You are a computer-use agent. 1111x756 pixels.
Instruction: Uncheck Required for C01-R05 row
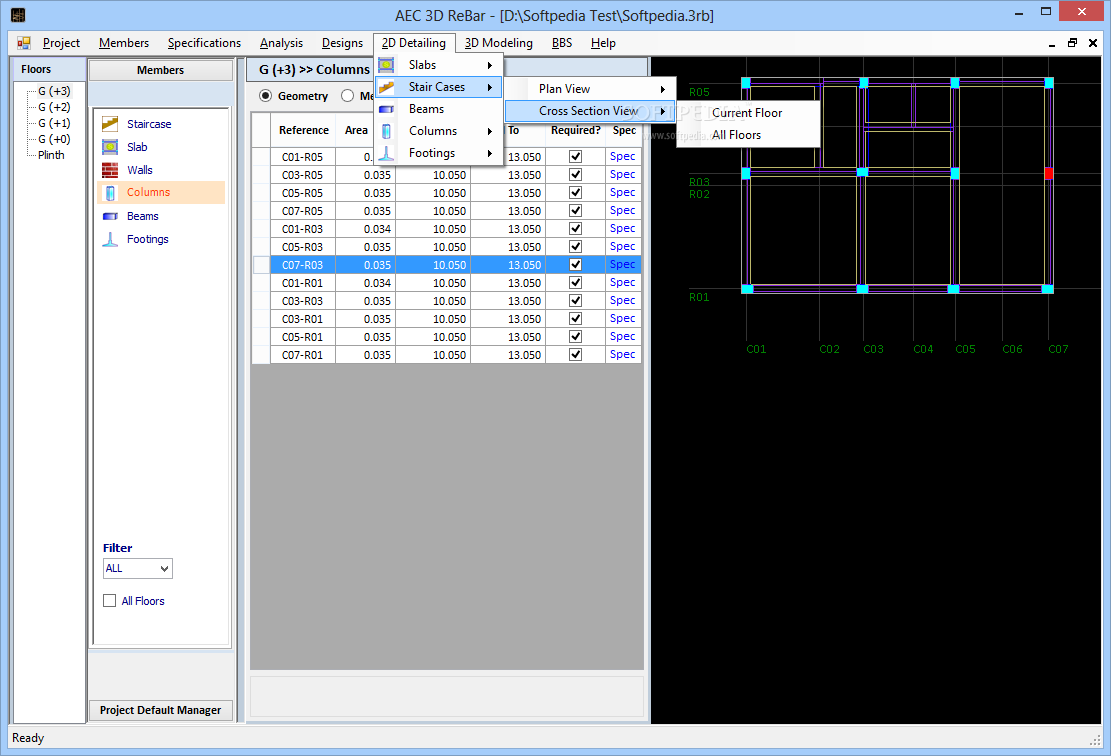click(x=575, y=157)
